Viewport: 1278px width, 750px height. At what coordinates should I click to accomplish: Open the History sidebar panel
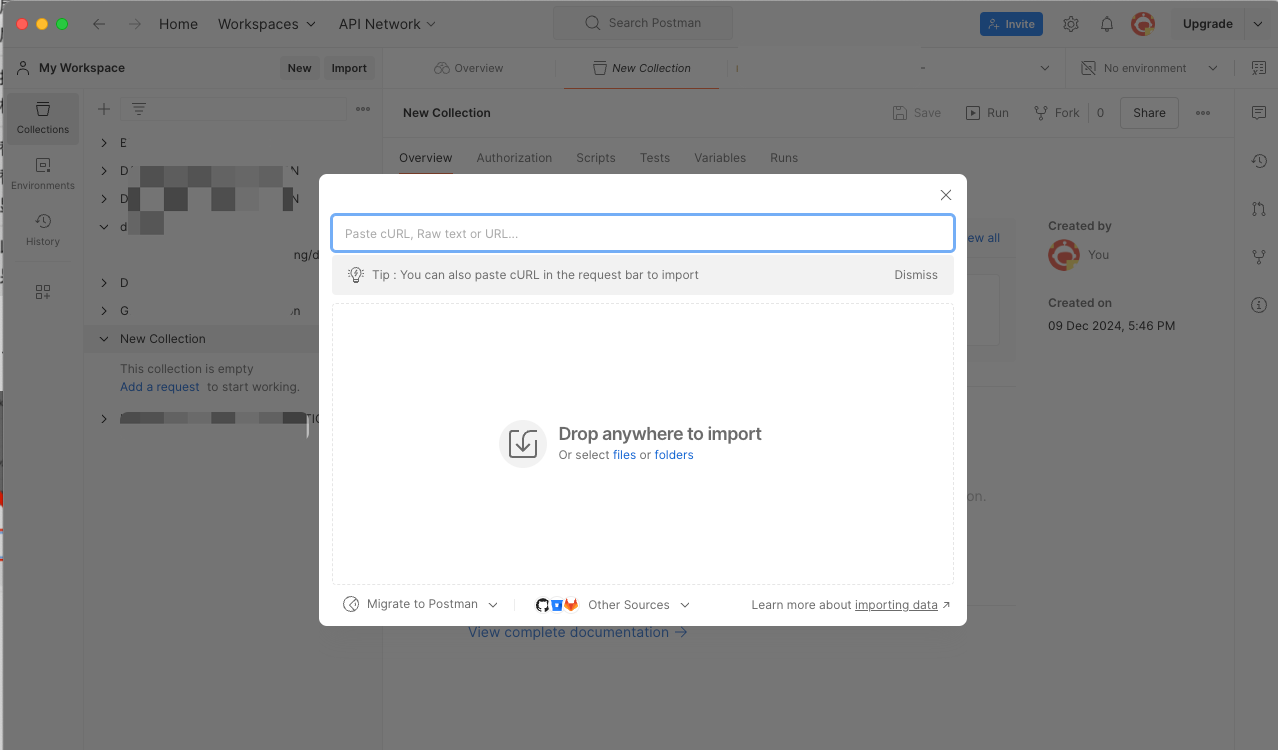pos(43,230)
